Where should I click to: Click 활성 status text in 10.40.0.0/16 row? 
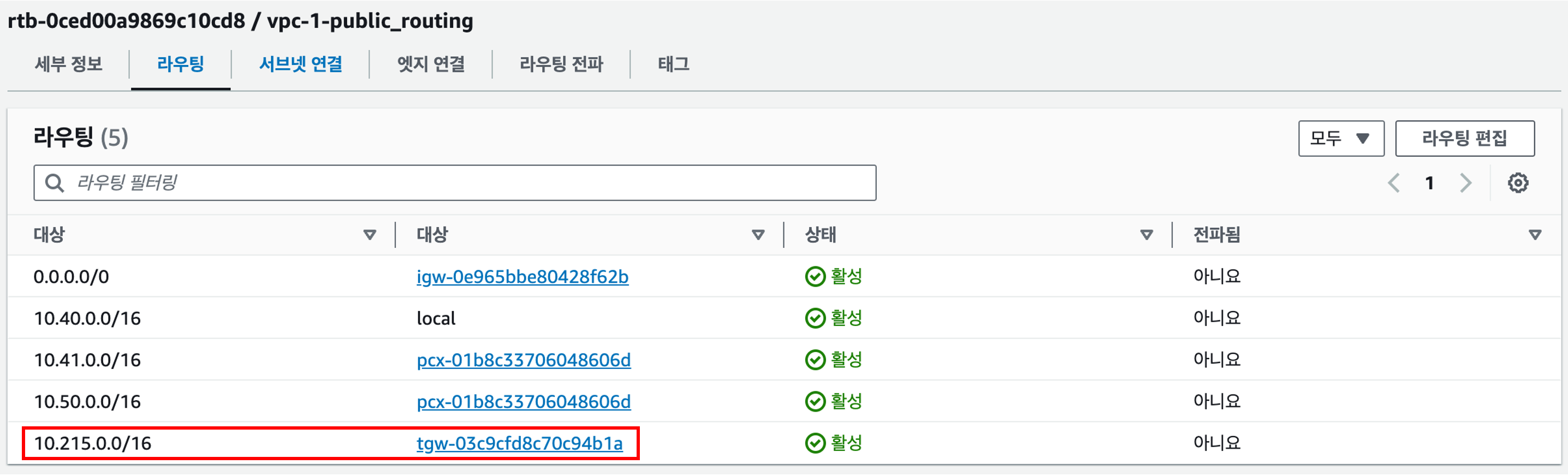pyautogui.click(x=847, y=318)
